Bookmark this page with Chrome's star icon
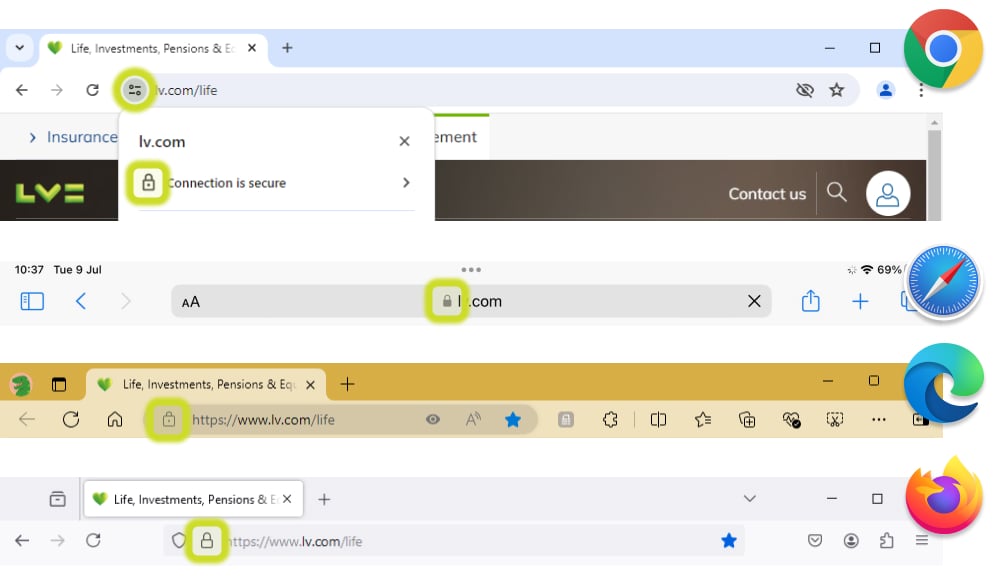The height and width of the screenshot is (580, 995). click(837, 90)
